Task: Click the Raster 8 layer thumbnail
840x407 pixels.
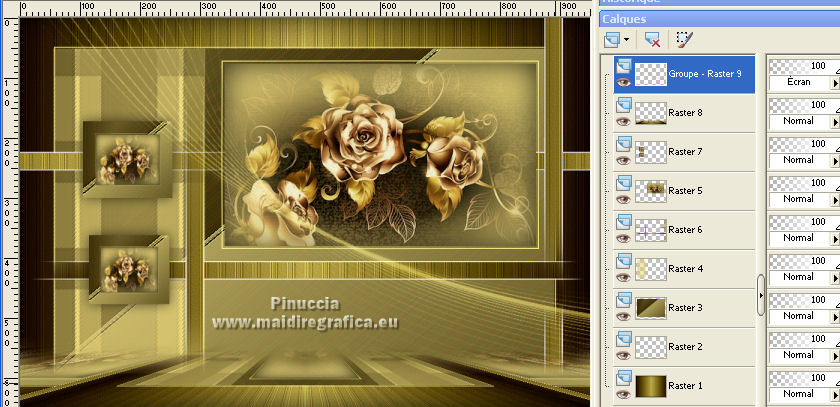Action: pyautogui.click(x=651, y=113)
